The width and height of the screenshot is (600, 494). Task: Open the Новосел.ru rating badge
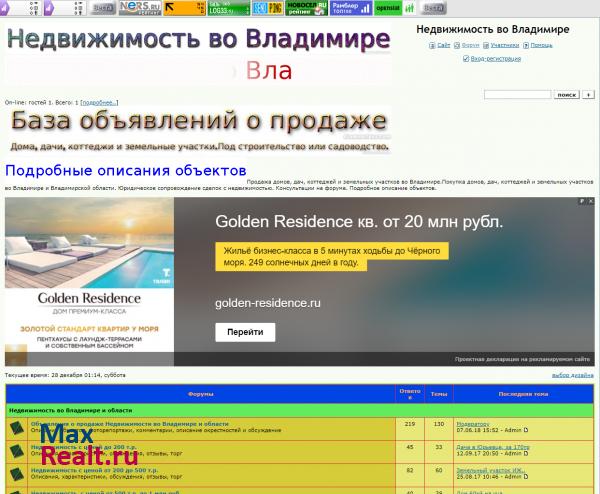[307, 8]
